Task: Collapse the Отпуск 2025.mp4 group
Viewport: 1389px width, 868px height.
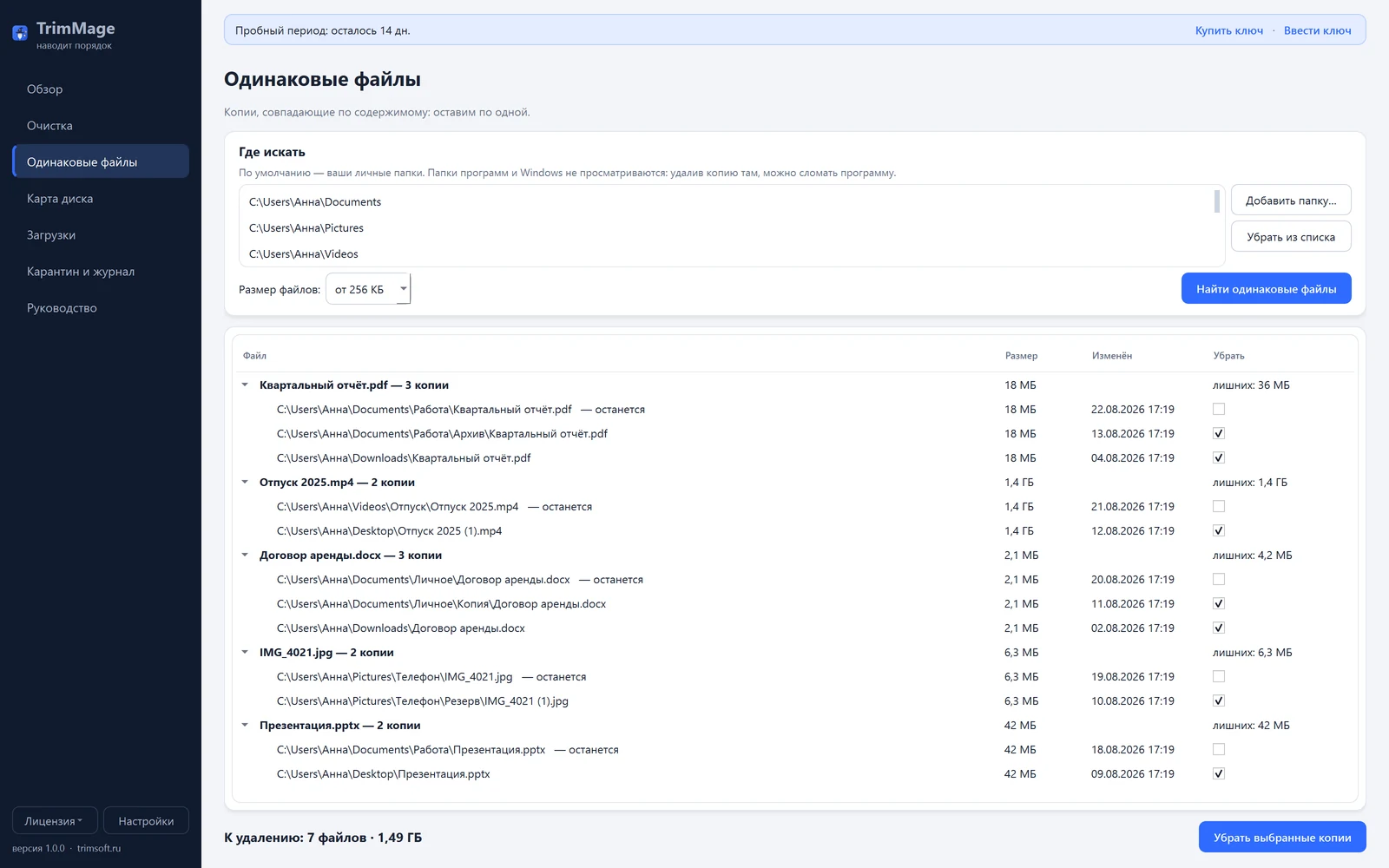Action: point(245,482)
